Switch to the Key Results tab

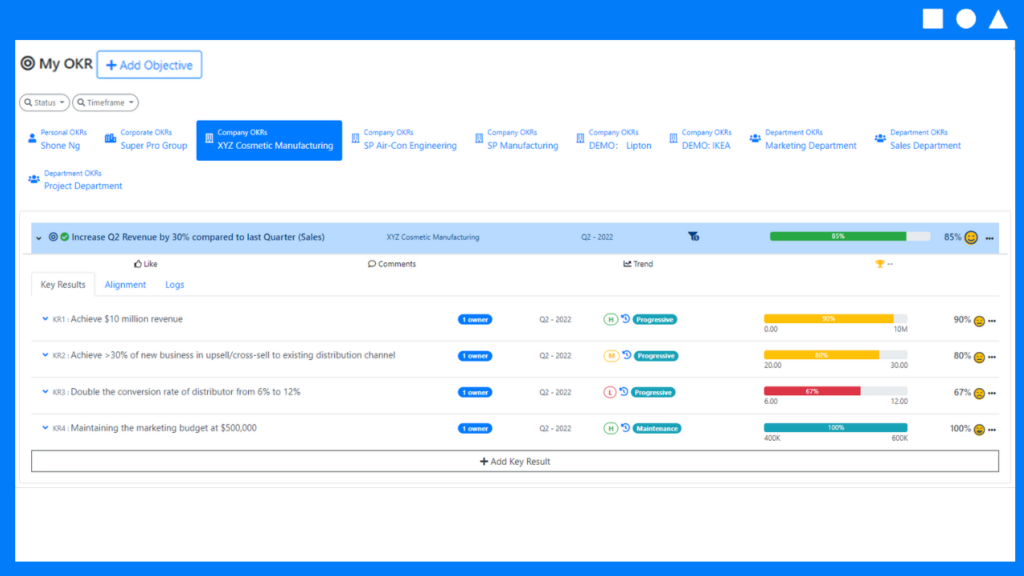click(63, 285)
